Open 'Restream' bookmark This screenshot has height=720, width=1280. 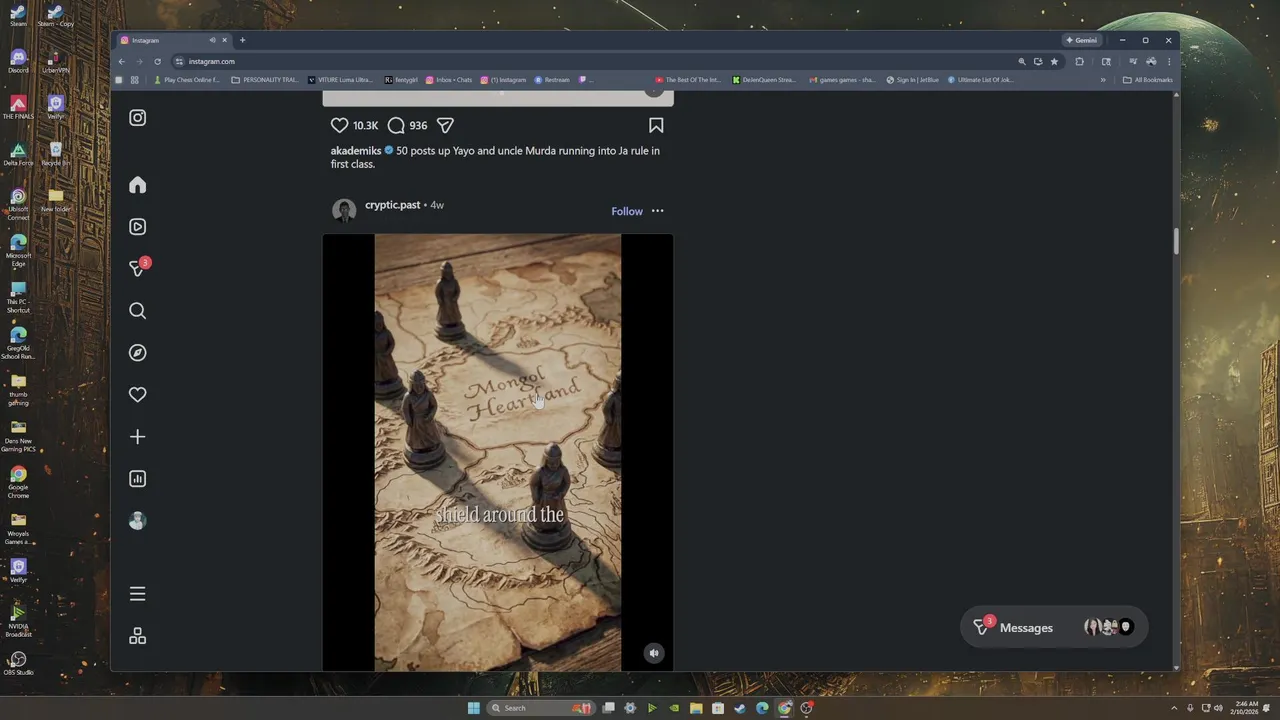(552, 80)
